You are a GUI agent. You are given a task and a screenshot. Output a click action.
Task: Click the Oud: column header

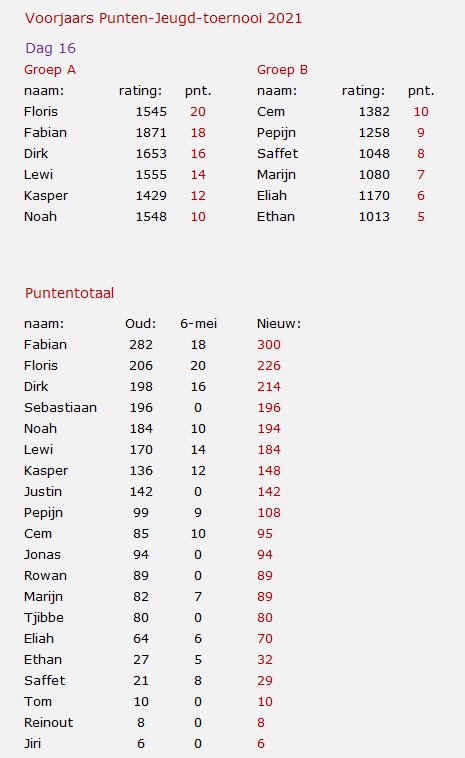point(140,323)
